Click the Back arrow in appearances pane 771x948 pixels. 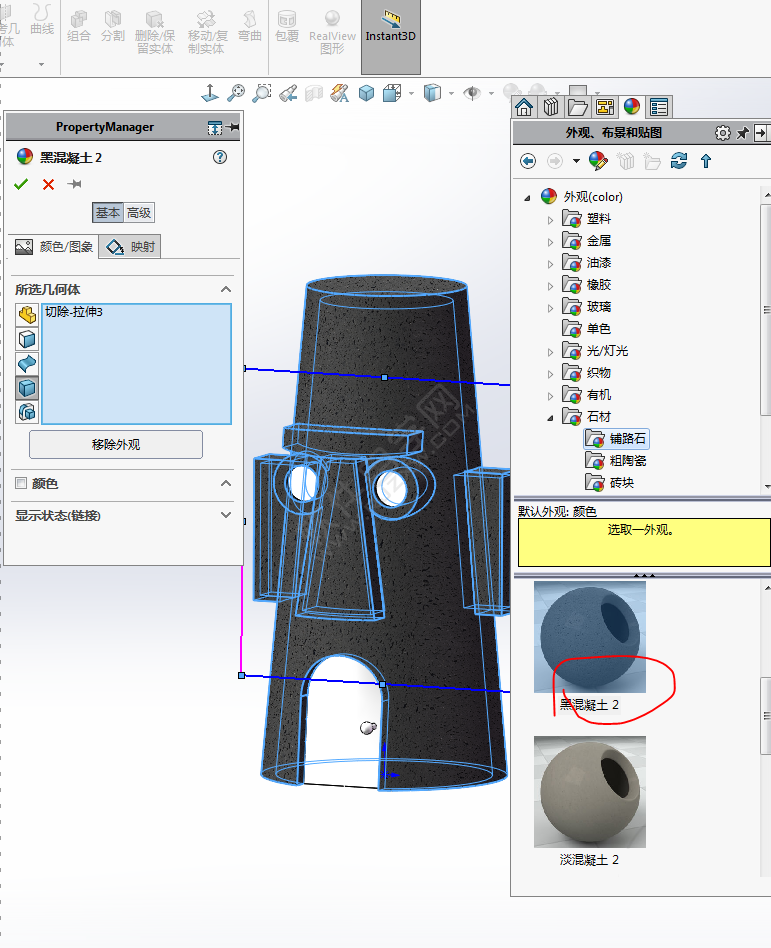(528, 161)
